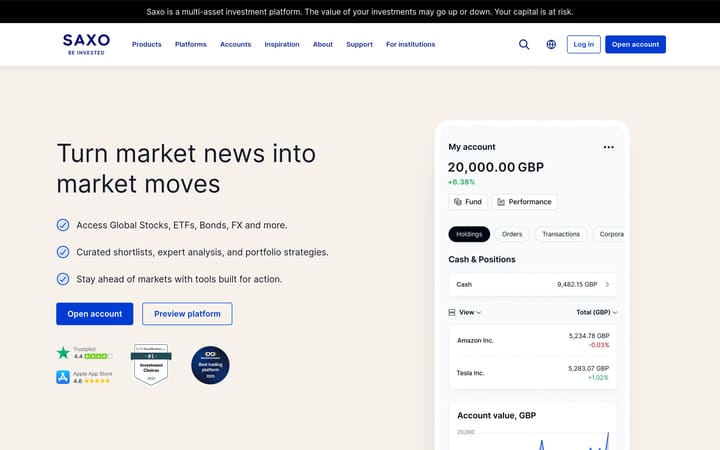Screen dimensions: 720x450
Task: Click the Investment Choices #1 badge
Action: click(x=151, y=365)
